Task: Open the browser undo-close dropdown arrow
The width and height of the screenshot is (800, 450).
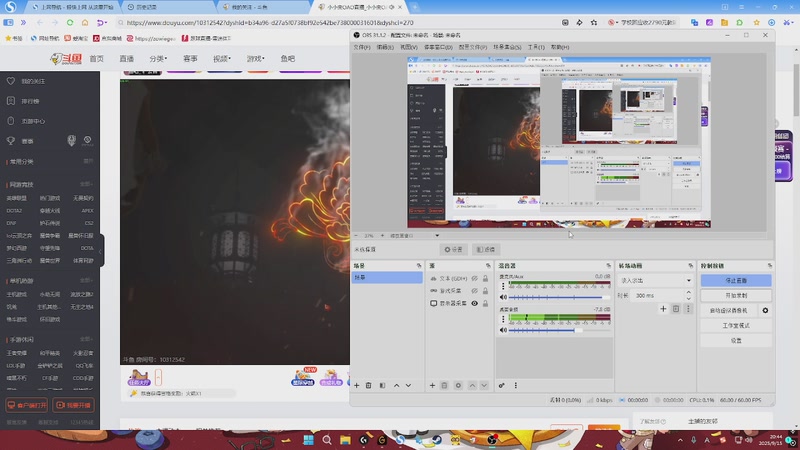Action: pyautogui.click(x=105, y=22)
